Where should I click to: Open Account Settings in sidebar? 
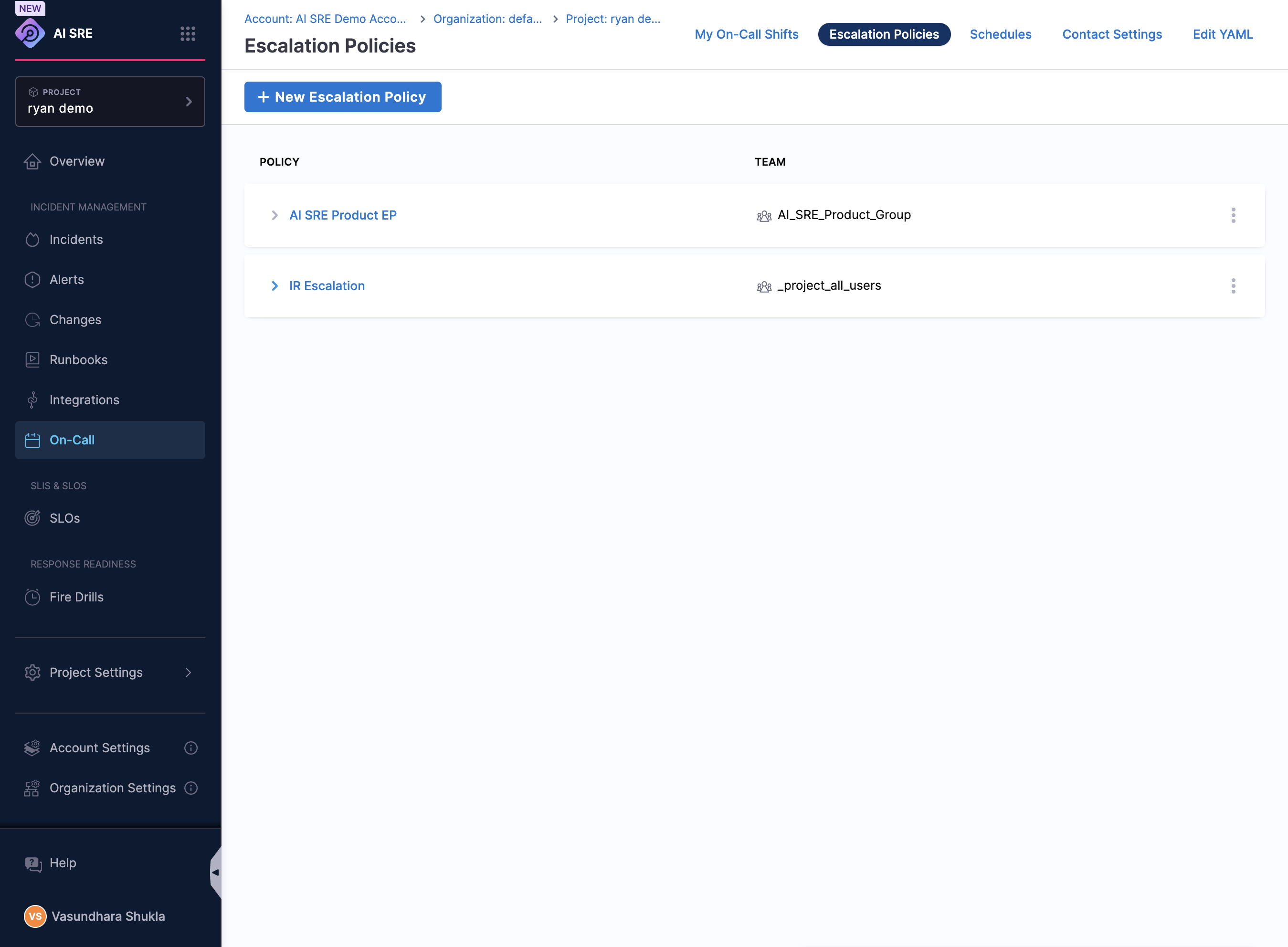(99, 748)
